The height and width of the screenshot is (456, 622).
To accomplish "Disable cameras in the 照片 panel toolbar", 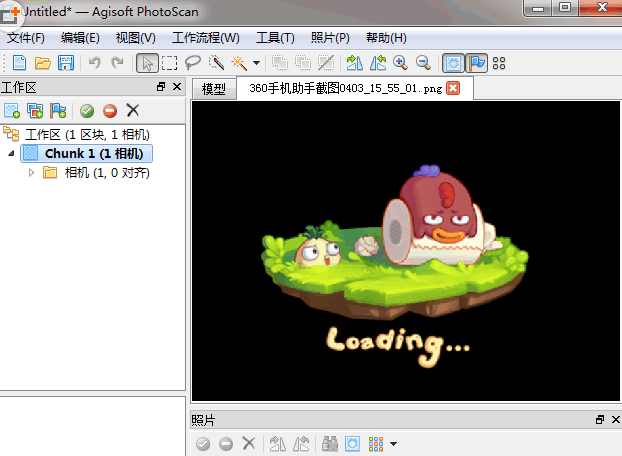I will click(226, 444).
